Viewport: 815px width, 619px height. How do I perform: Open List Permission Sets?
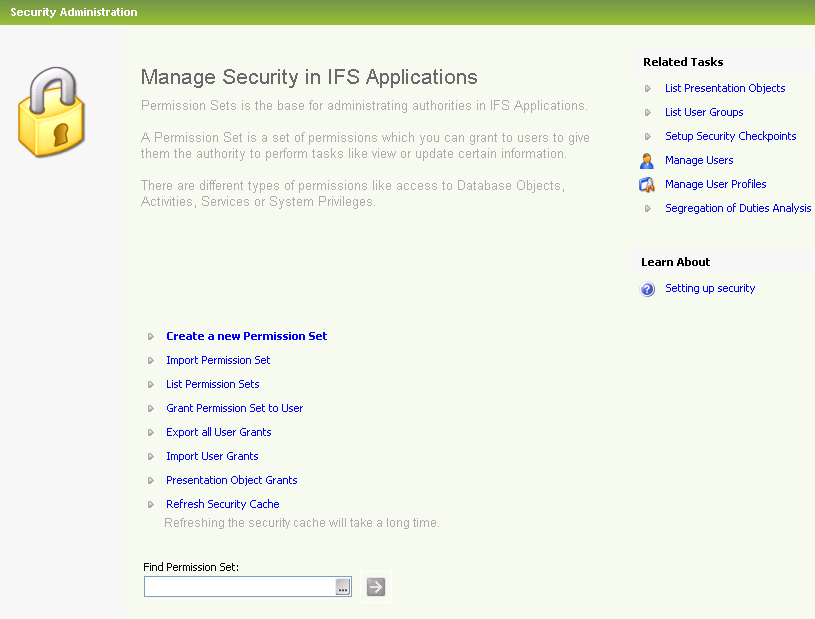pos(212,384)
